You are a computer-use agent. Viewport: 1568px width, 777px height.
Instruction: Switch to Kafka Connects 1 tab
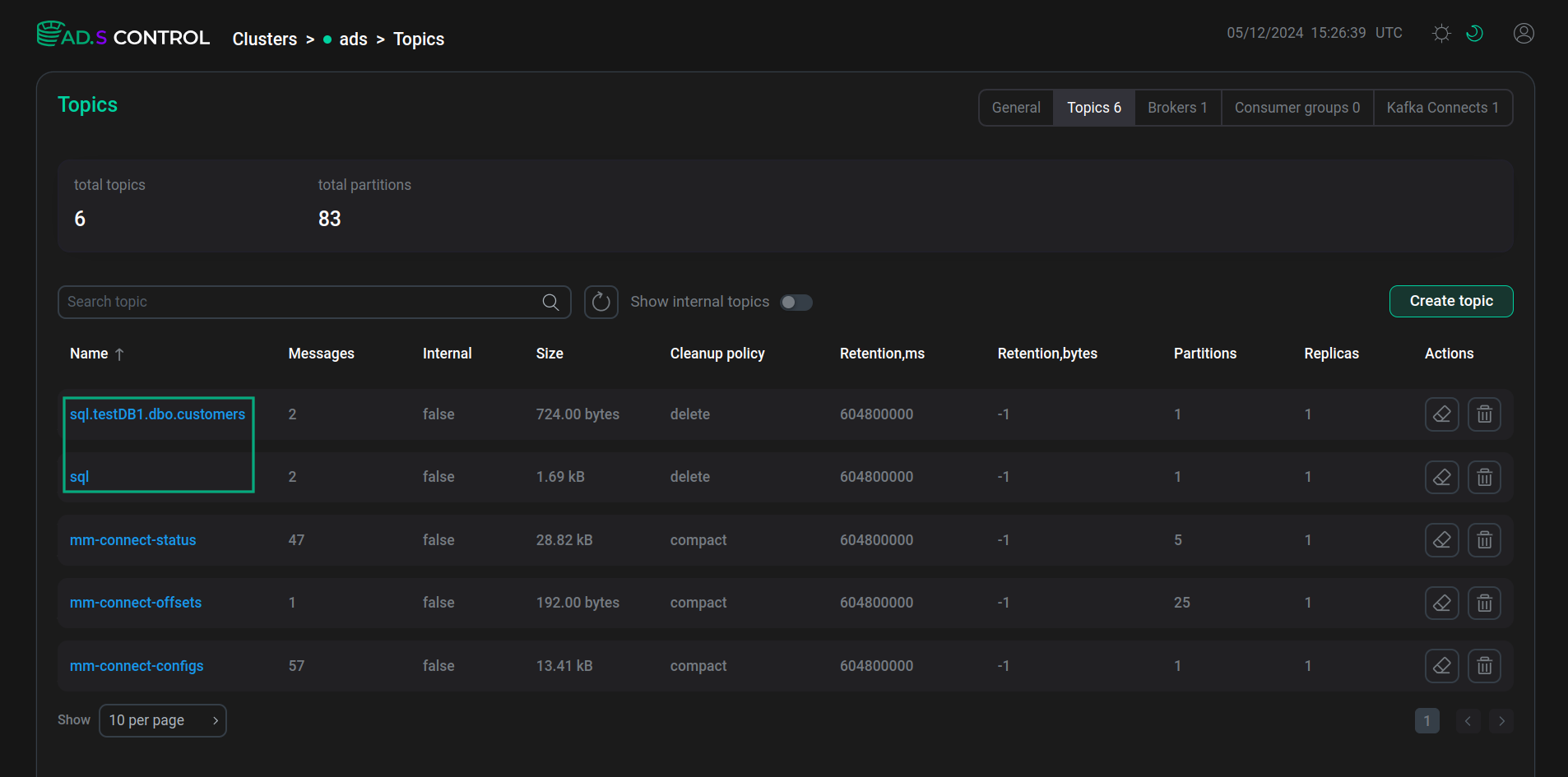point(1443,108)
